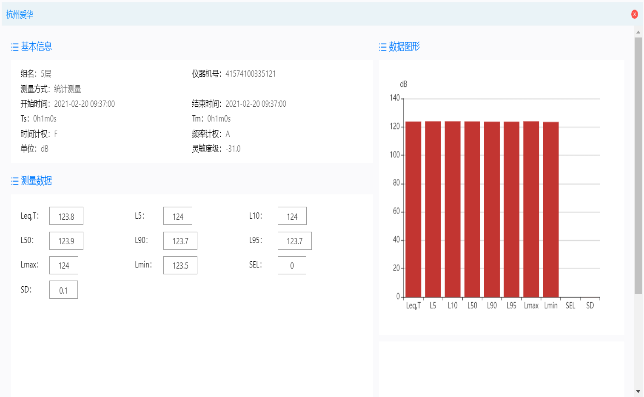This screenshot has height=397, width=644.
Task: Click the sensitivity level value -31.0
Action: (x=233, y=149)
